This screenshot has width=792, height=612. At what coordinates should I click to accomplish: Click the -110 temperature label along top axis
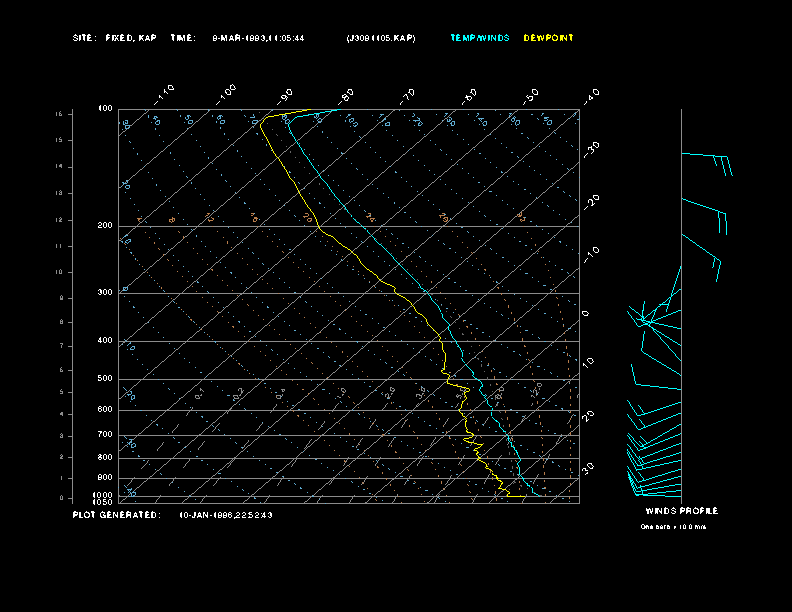[x=165, y=93]
